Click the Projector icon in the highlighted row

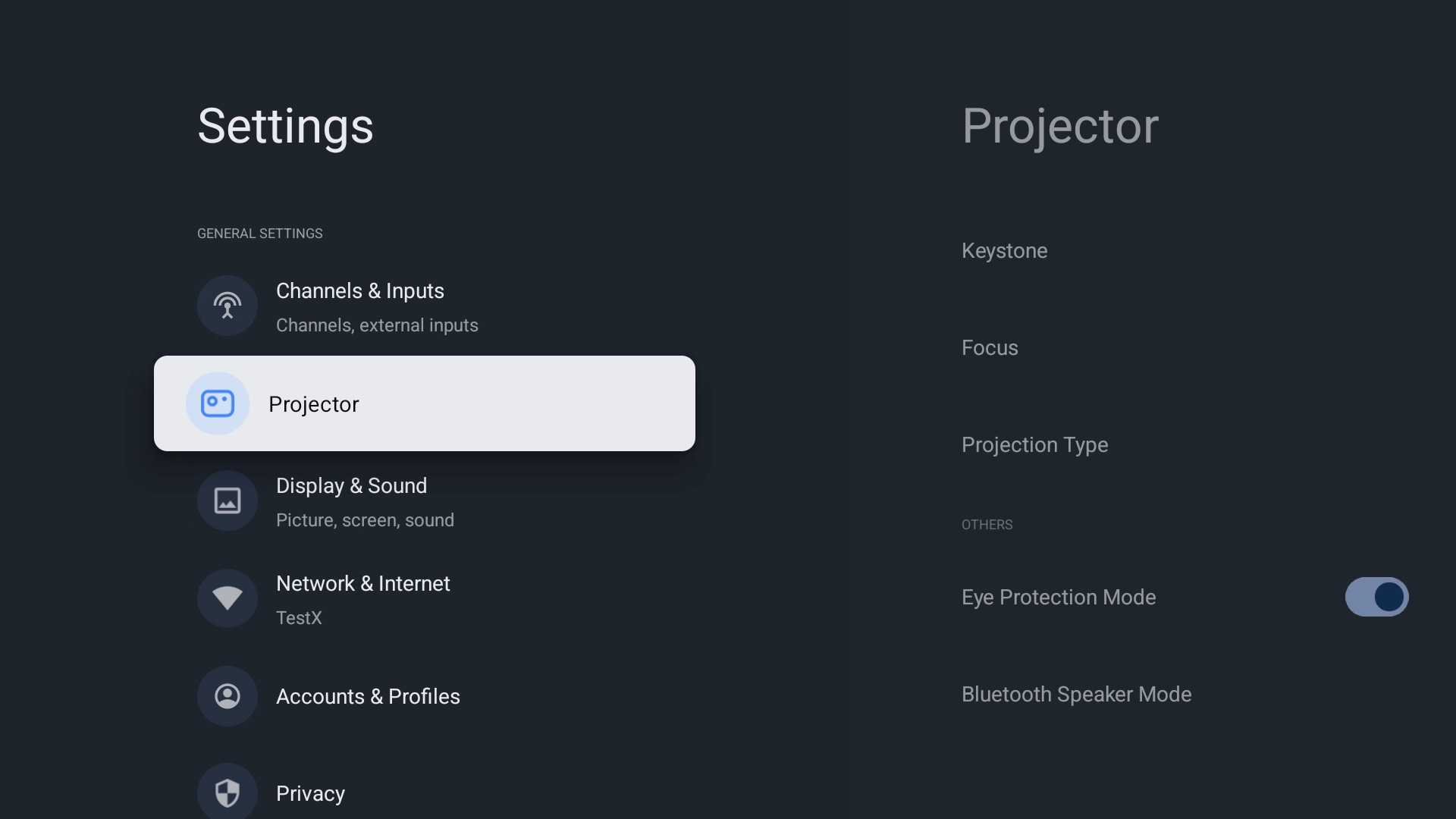click(218, 403)
